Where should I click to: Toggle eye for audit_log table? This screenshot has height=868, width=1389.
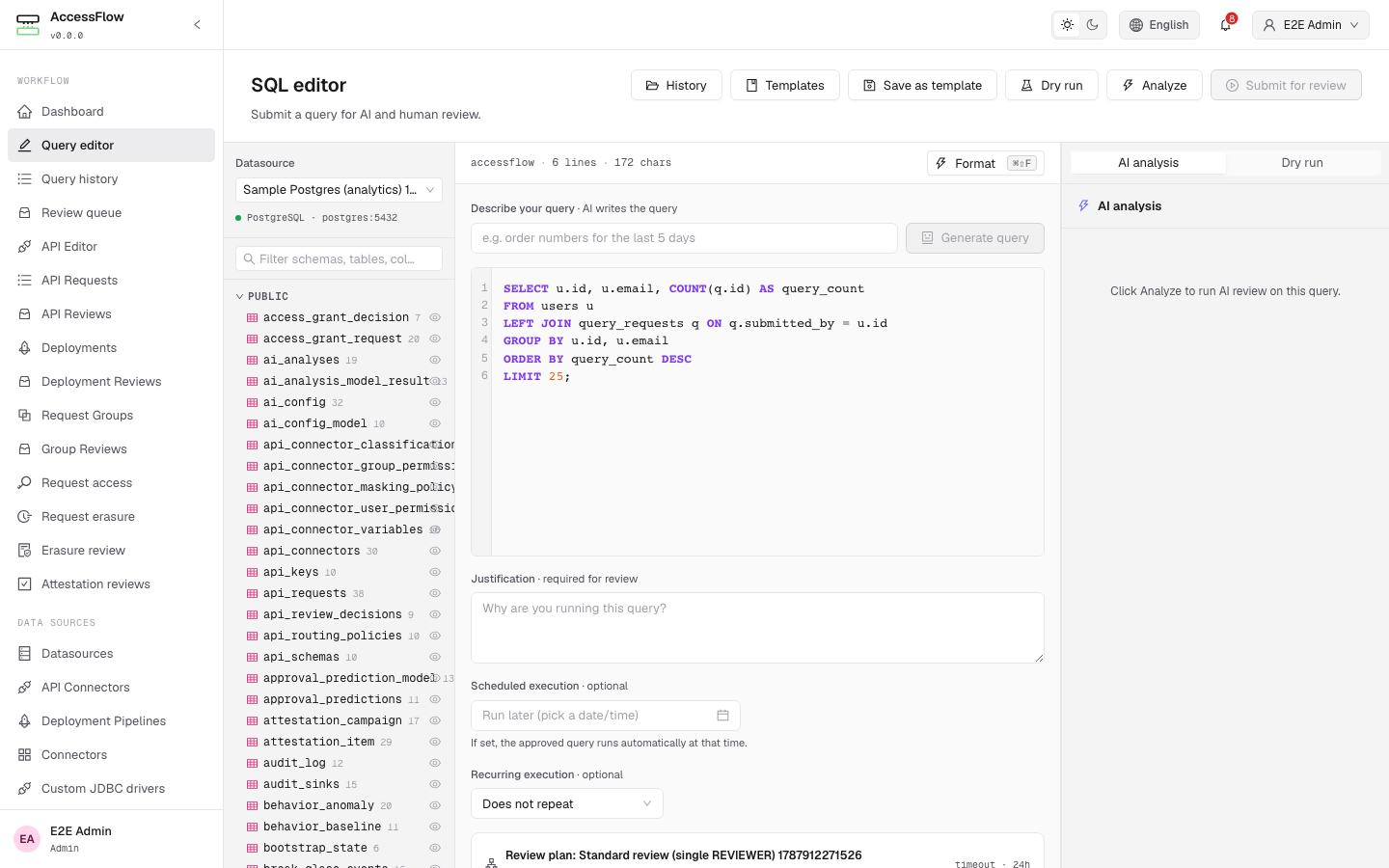coord(435,763)
